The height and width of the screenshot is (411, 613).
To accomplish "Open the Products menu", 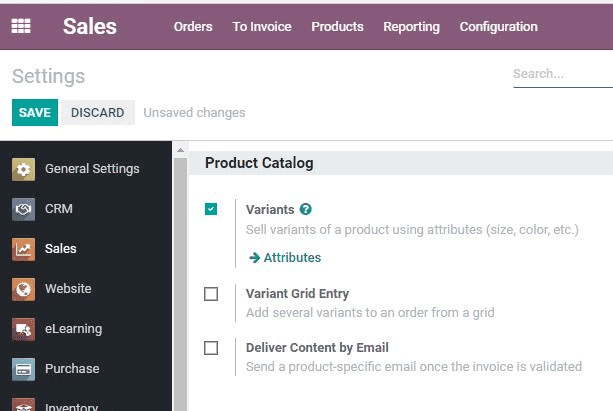I will (x=337, y=27).
